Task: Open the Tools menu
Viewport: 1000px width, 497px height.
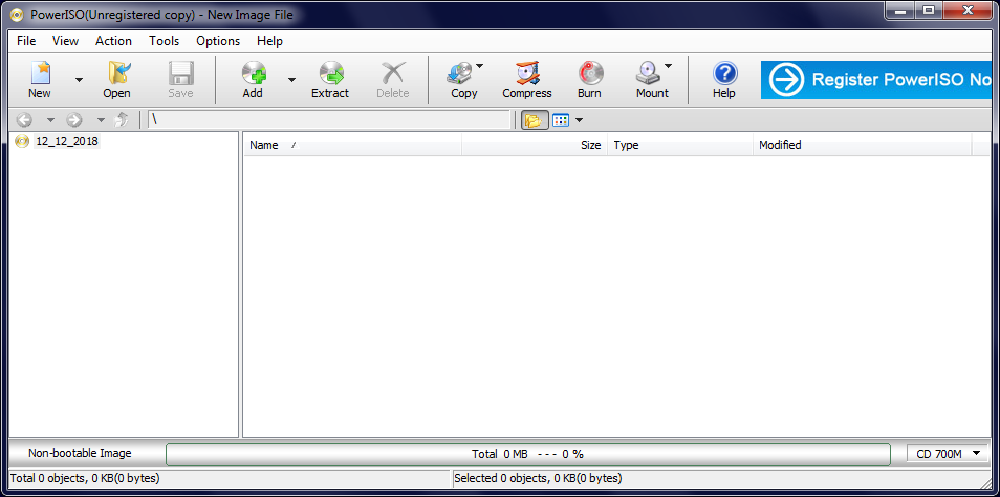Action: pos(164,41)
